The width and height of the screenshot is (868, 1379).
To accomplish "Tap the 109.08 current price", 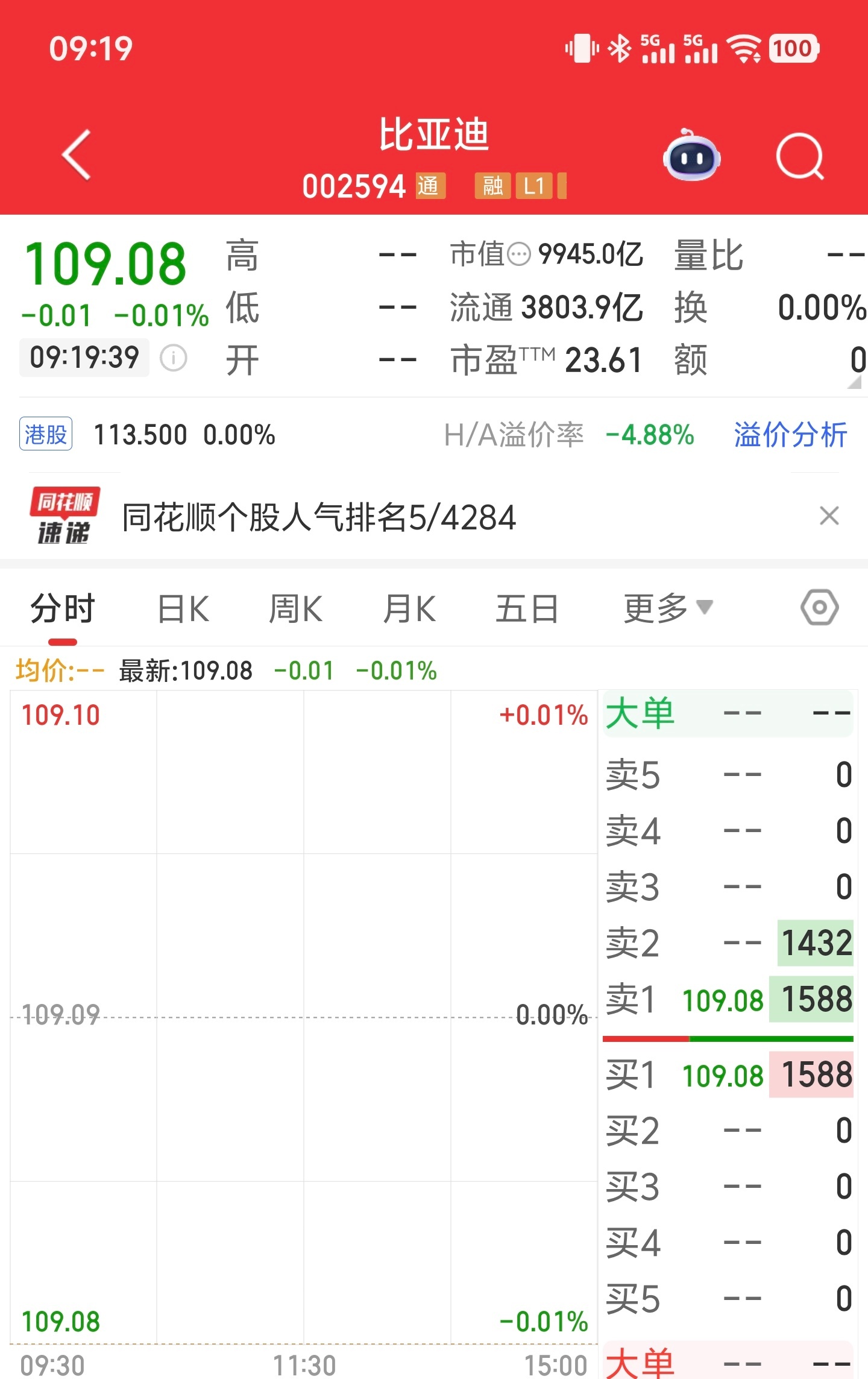I will pyautogui.click(x=105, y=264).
